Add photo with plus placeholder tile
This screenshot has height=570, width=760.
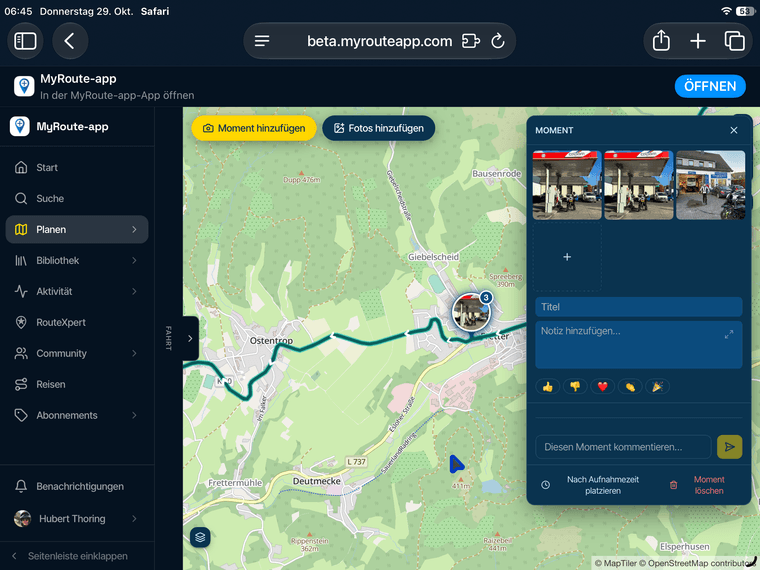(567, 257)
